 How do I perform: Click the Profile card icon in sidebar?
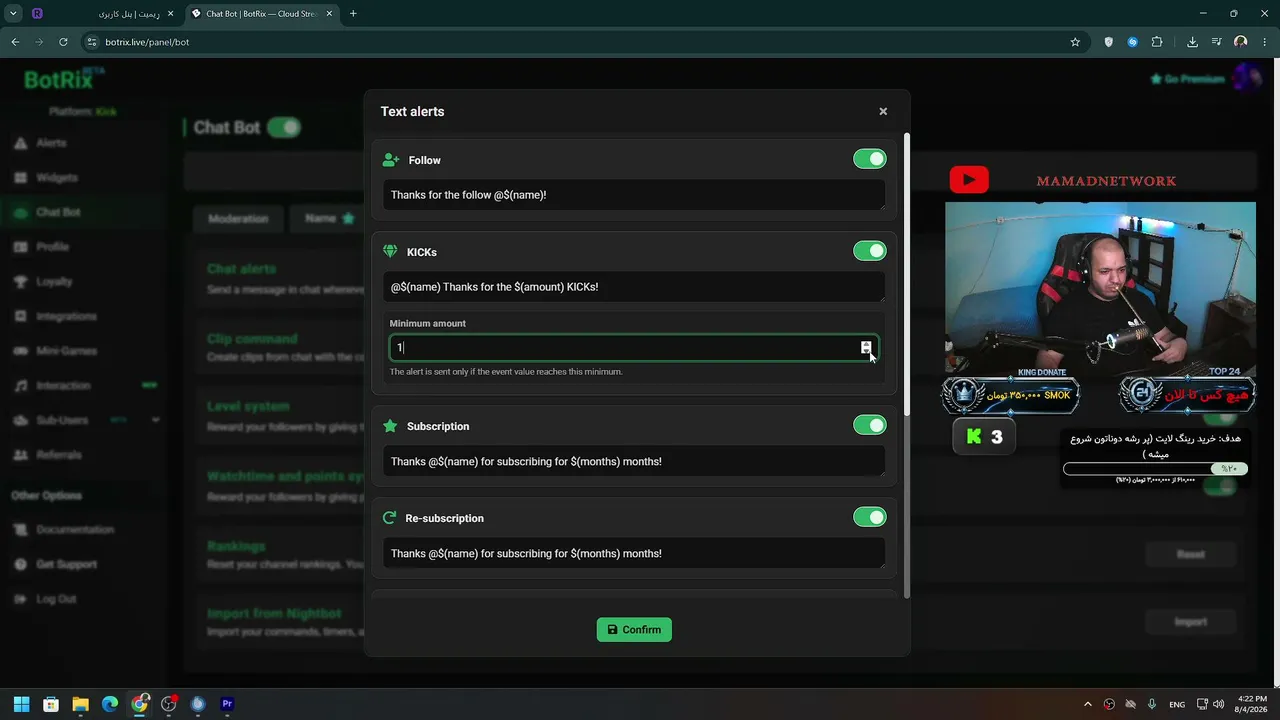coord(20,247)
